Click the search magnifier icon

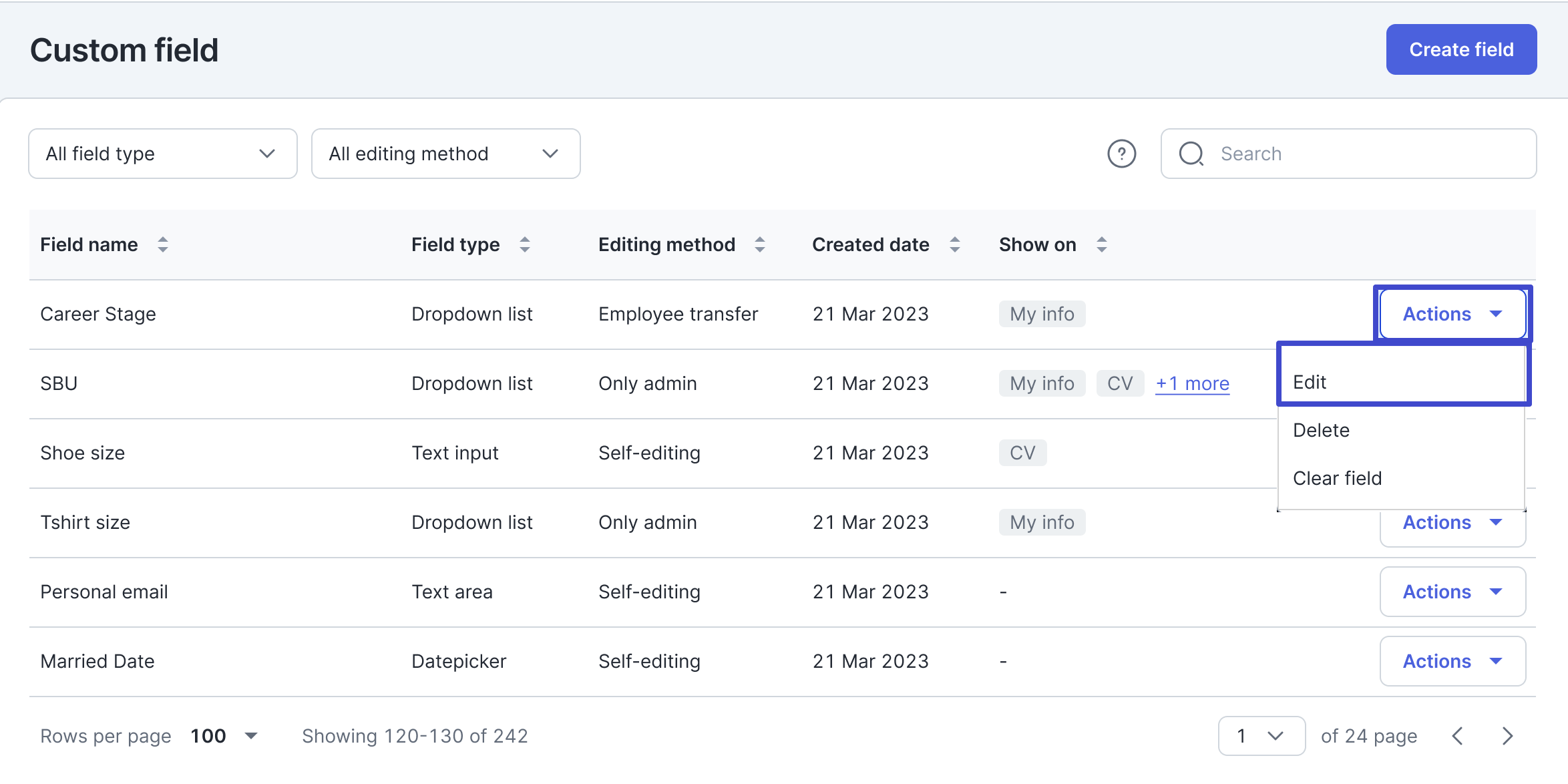pyautogui.click(x=1191, y=154)
